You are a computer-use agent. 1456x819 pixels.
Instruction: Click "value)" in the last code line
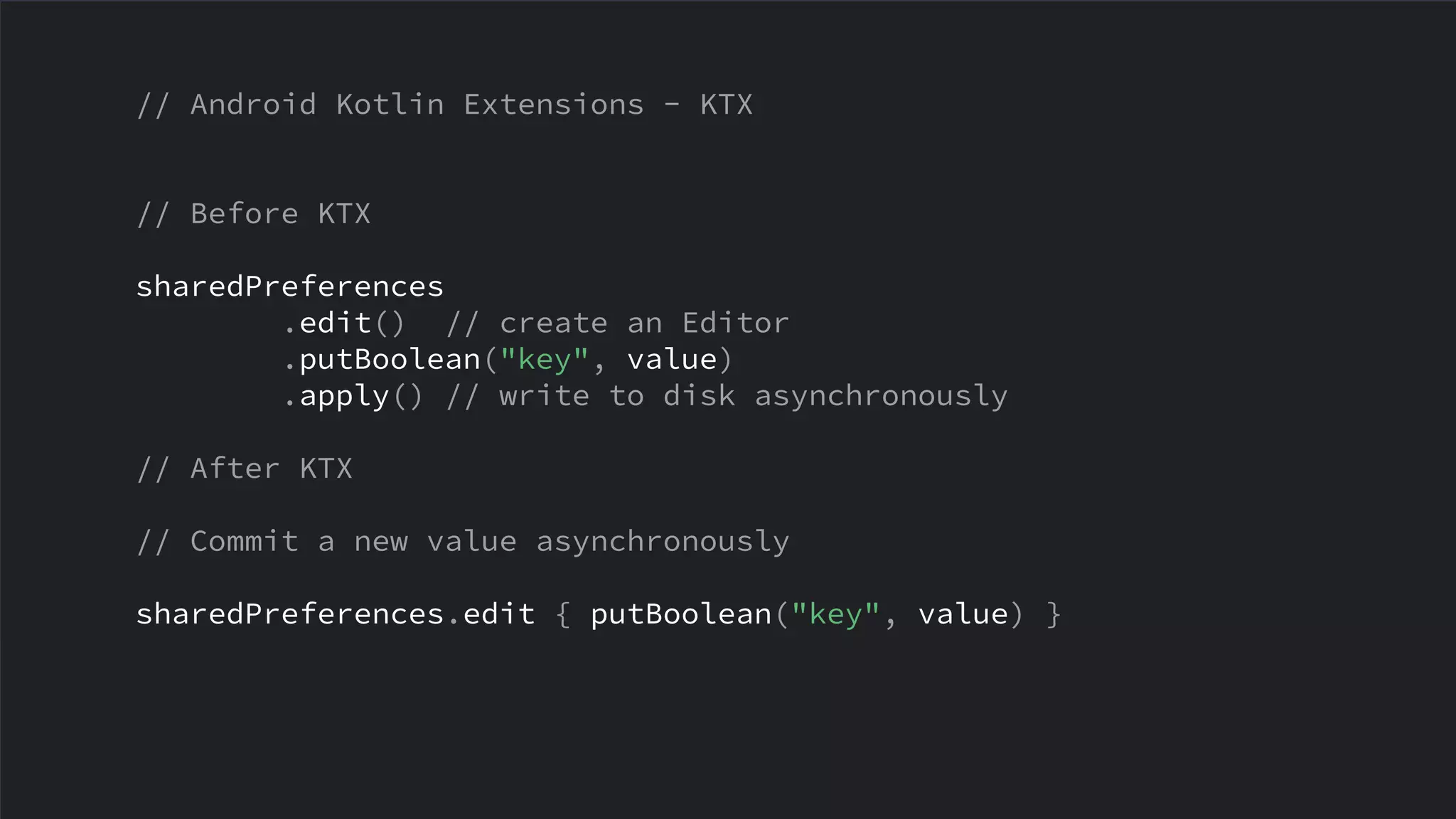tap(971, 615)
